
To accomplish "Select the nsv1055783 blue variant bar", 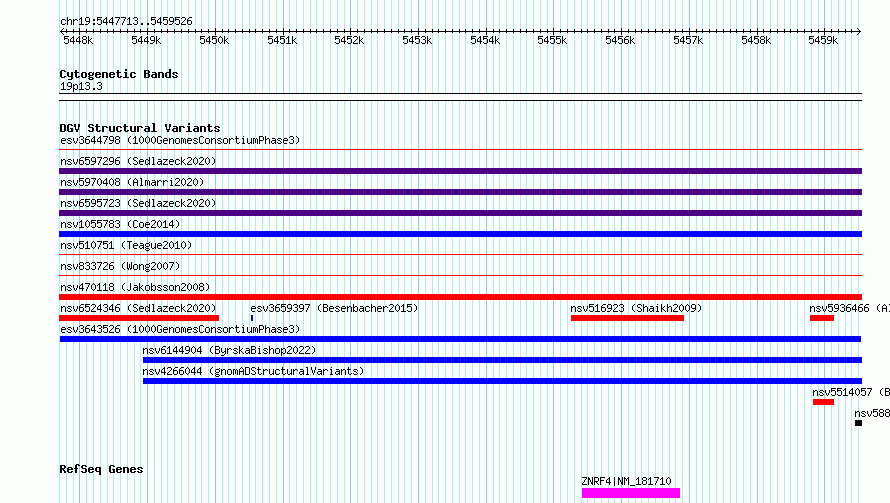I will (x=460, y=234).
